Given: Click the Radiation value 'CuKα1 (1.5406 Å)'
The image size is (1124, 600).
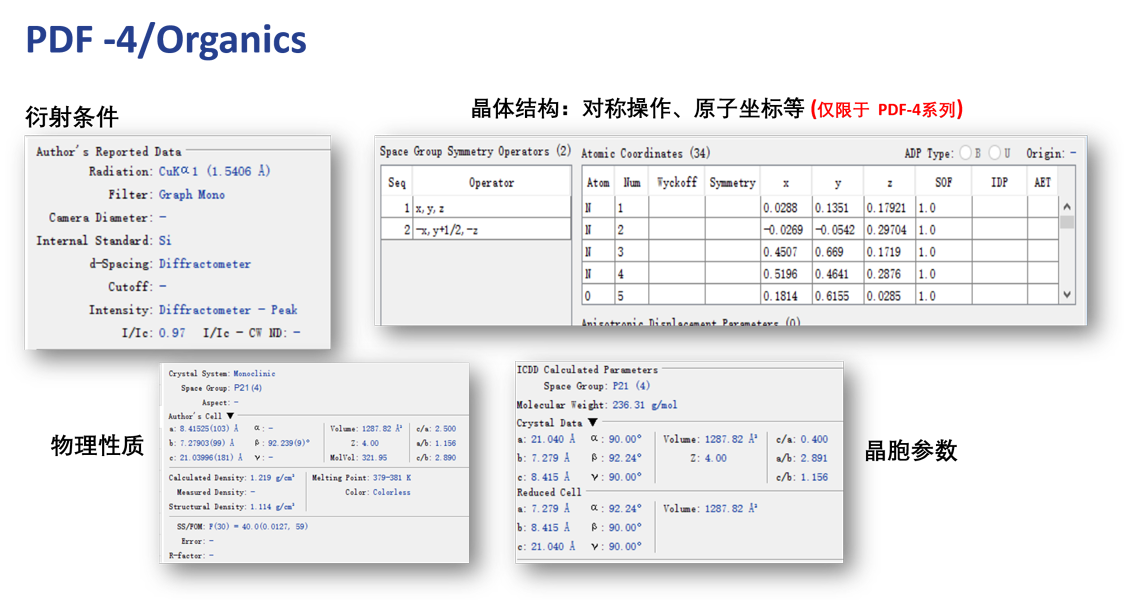Looking at the screenshot, I should coord(214,171).
